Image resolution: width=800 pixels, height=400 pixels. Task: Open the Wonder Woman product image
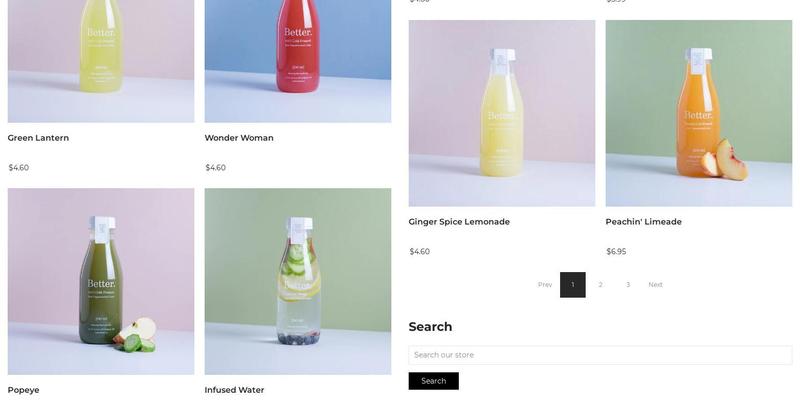coord(298,61)
